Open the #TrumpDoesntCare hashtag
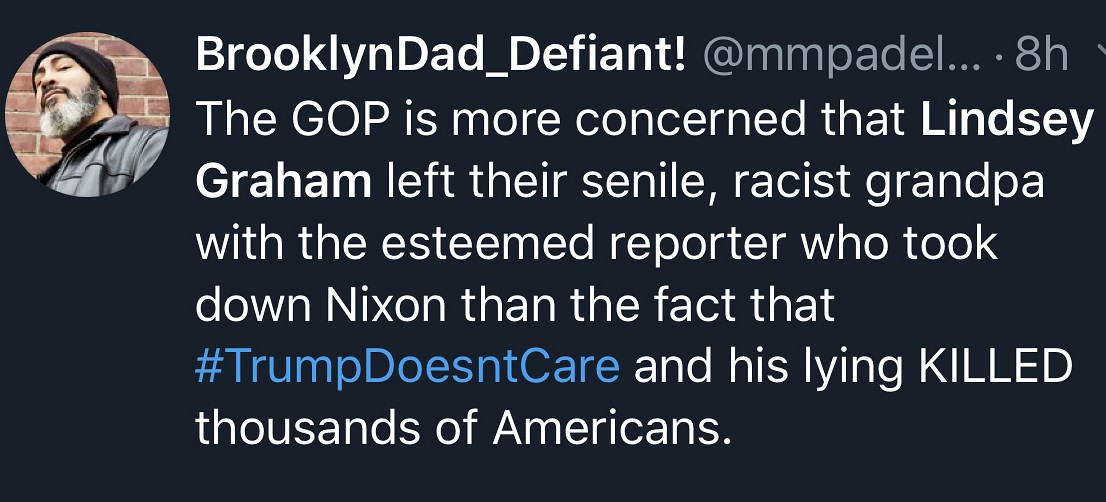This screenshot has height=502, width=1106. pyautogui.click(x=407, y=367)
